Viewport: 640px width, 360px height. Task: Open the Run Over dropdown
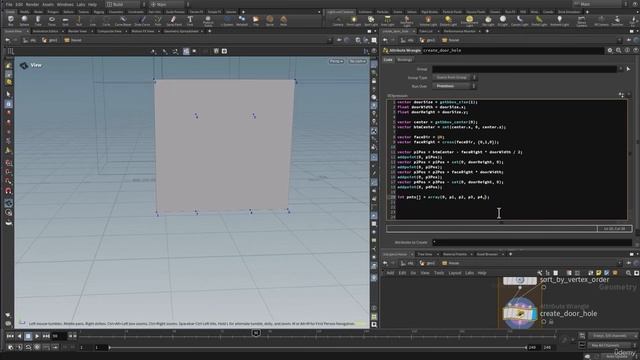[x=454, y=86]
